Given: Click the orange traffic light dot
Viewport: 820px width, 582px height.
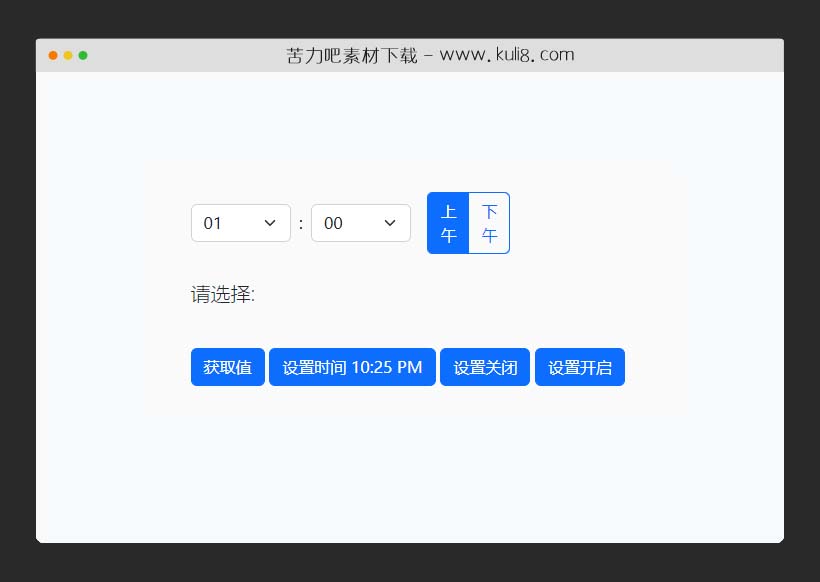Looking at the screenshot, I should [67, 56].
